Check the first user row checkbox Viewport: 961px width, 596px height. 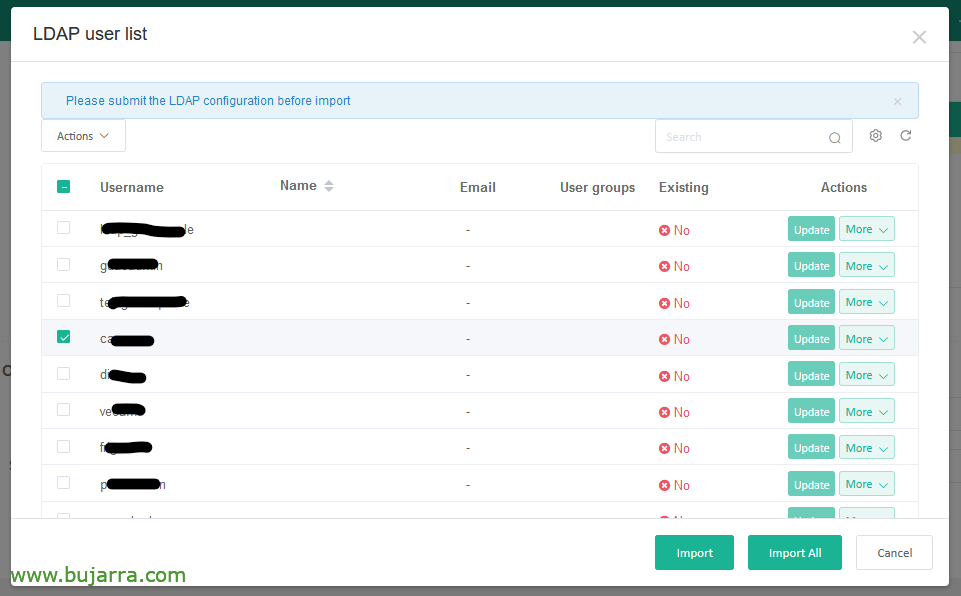click(63, 228)
